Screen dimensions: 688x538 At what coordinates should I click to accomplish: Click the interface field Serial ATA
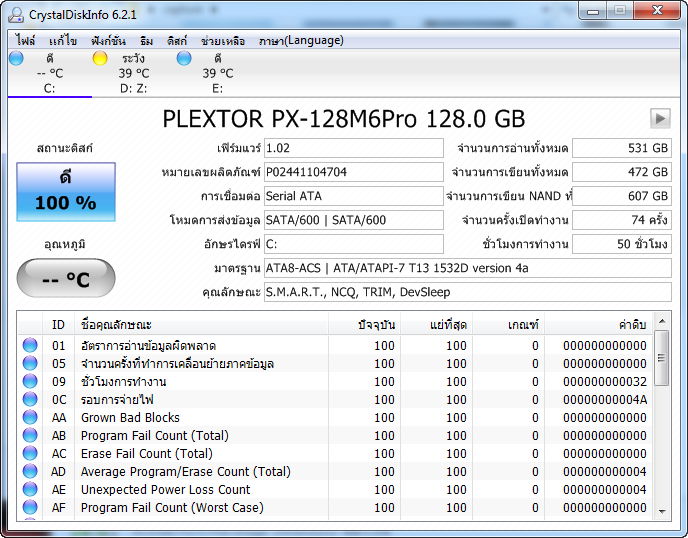pyautogui.click(x=354, y=196)
